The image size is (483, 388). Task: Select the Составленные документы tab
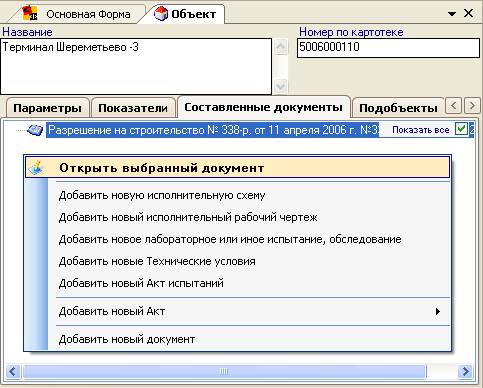click(263, 107)
